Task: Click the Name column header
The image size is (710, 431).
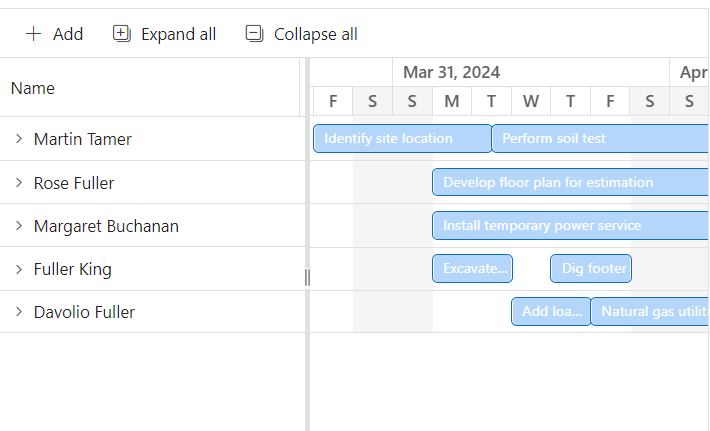Action: pyautogui.click(x=33, y=88)
